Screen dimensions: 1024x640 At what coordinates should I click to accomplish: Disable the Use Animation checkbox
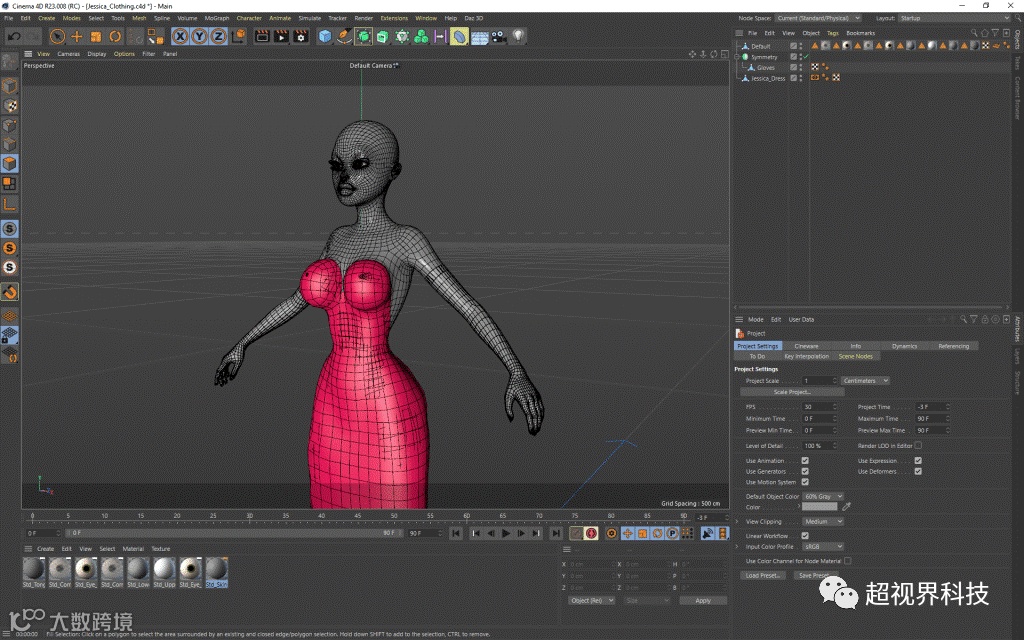coord(805,461)
